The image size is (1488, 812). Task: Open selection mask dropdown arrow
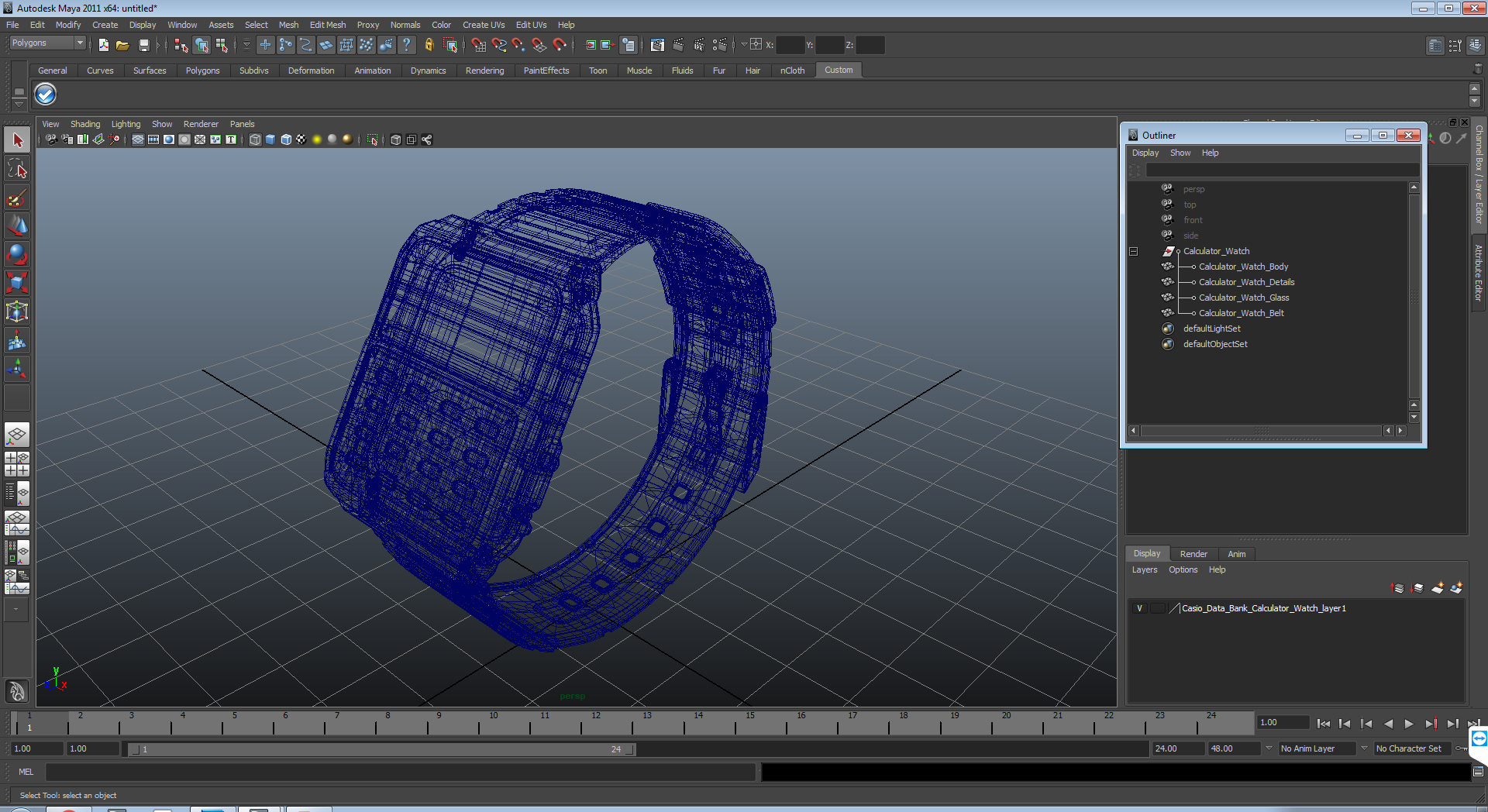click(246, 45)
